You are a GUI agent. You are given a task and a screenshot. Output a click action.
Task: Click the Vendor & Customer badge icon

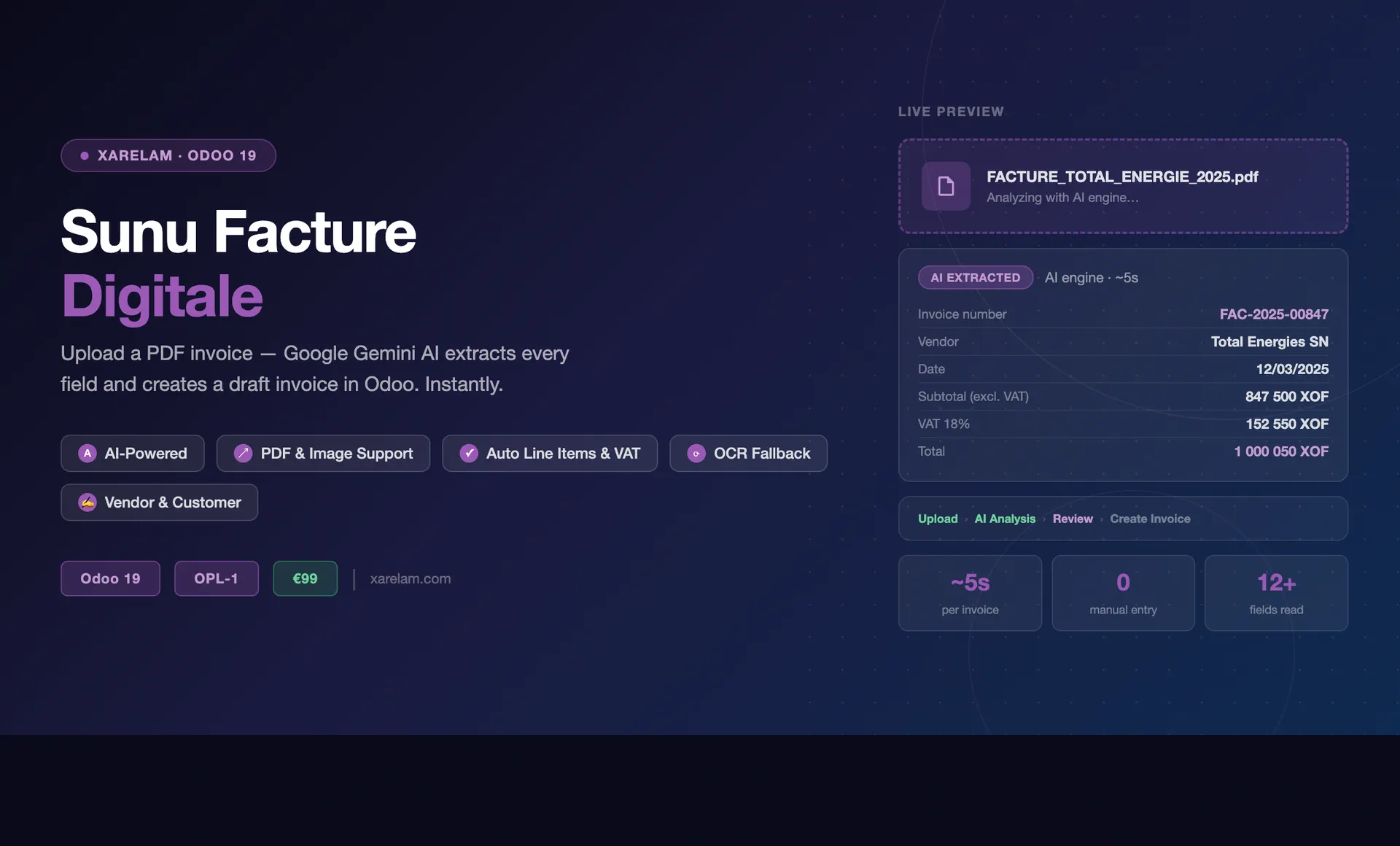[87, 502]
